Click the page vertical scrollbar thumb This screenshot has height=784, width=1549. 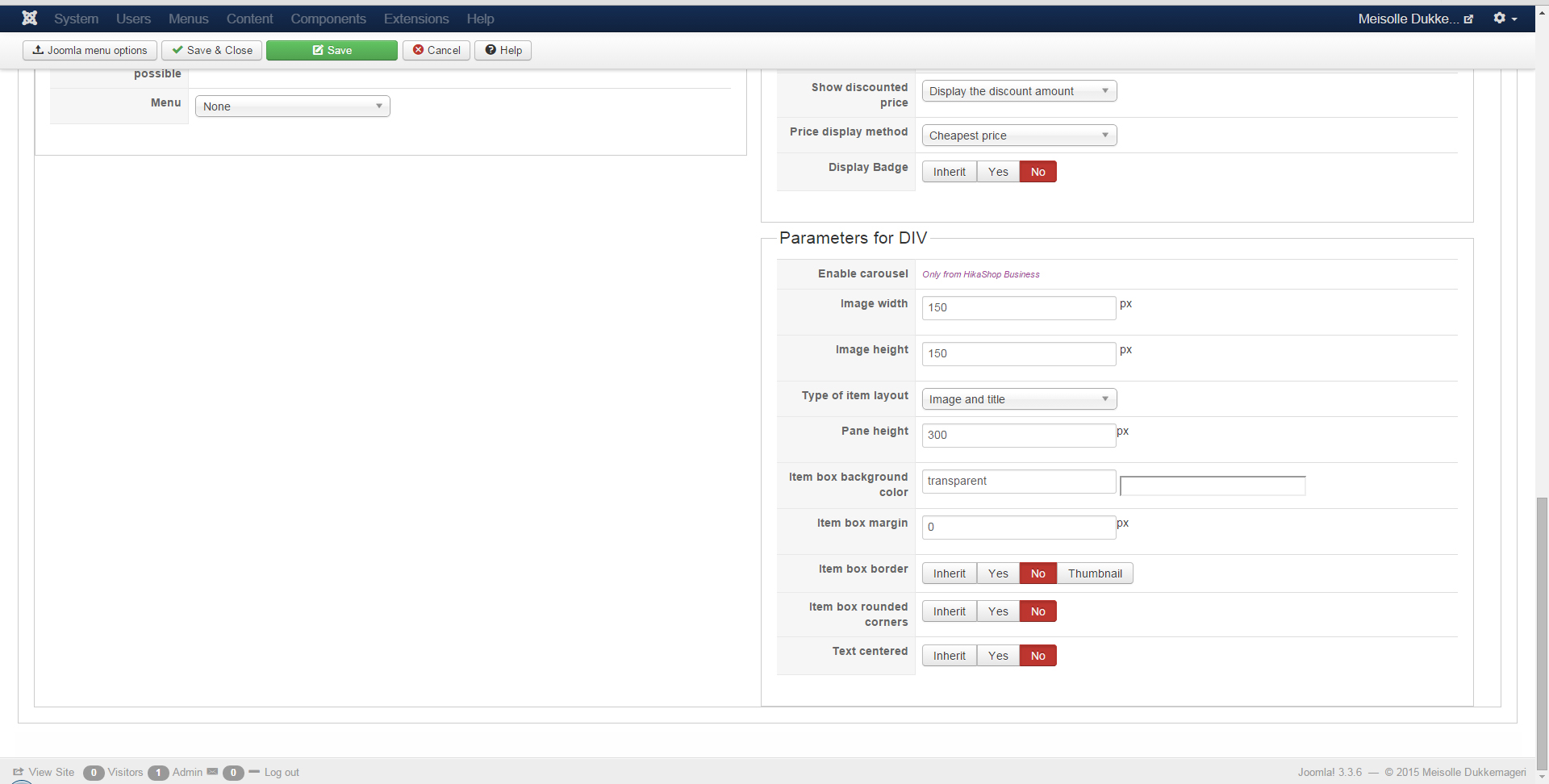[1542, 634]
